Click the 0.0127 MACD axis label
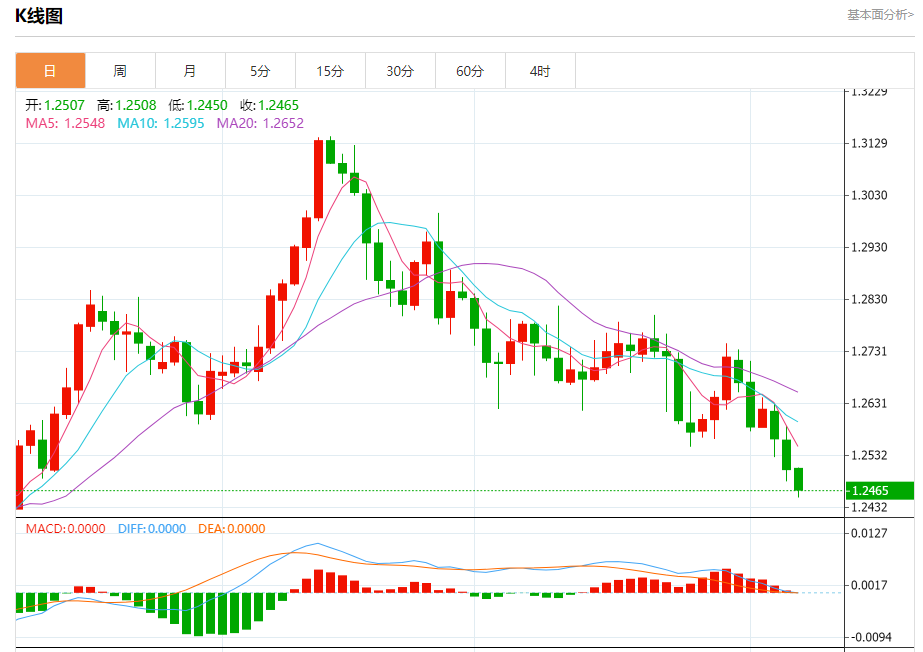Viewport: 923px width, 652px height. [x=869, y=533]
